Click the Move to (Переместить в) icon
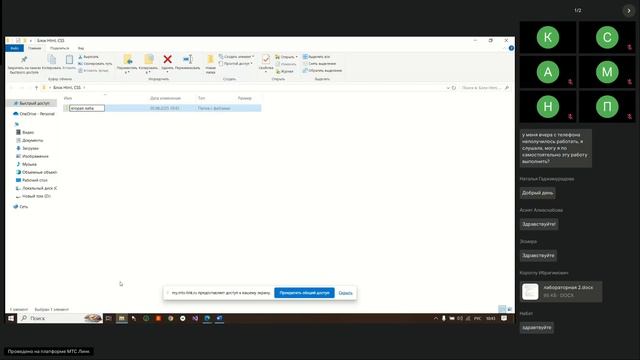This screenshot has height=360, width=640. tap(128, 60)
